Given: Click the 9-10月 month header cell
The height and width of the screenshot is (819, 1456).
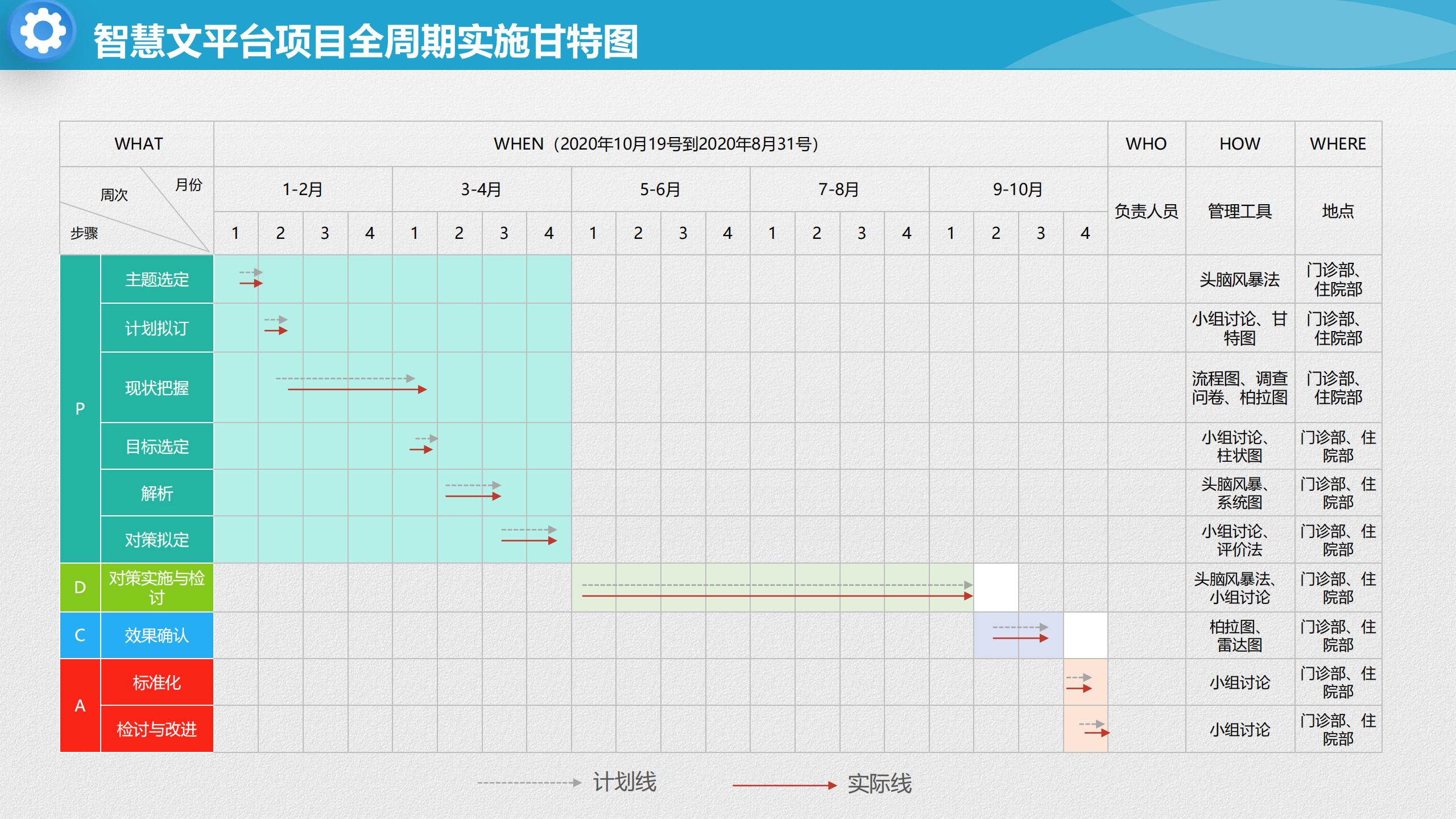Looking at the screenshot, I should point(1018,189).
